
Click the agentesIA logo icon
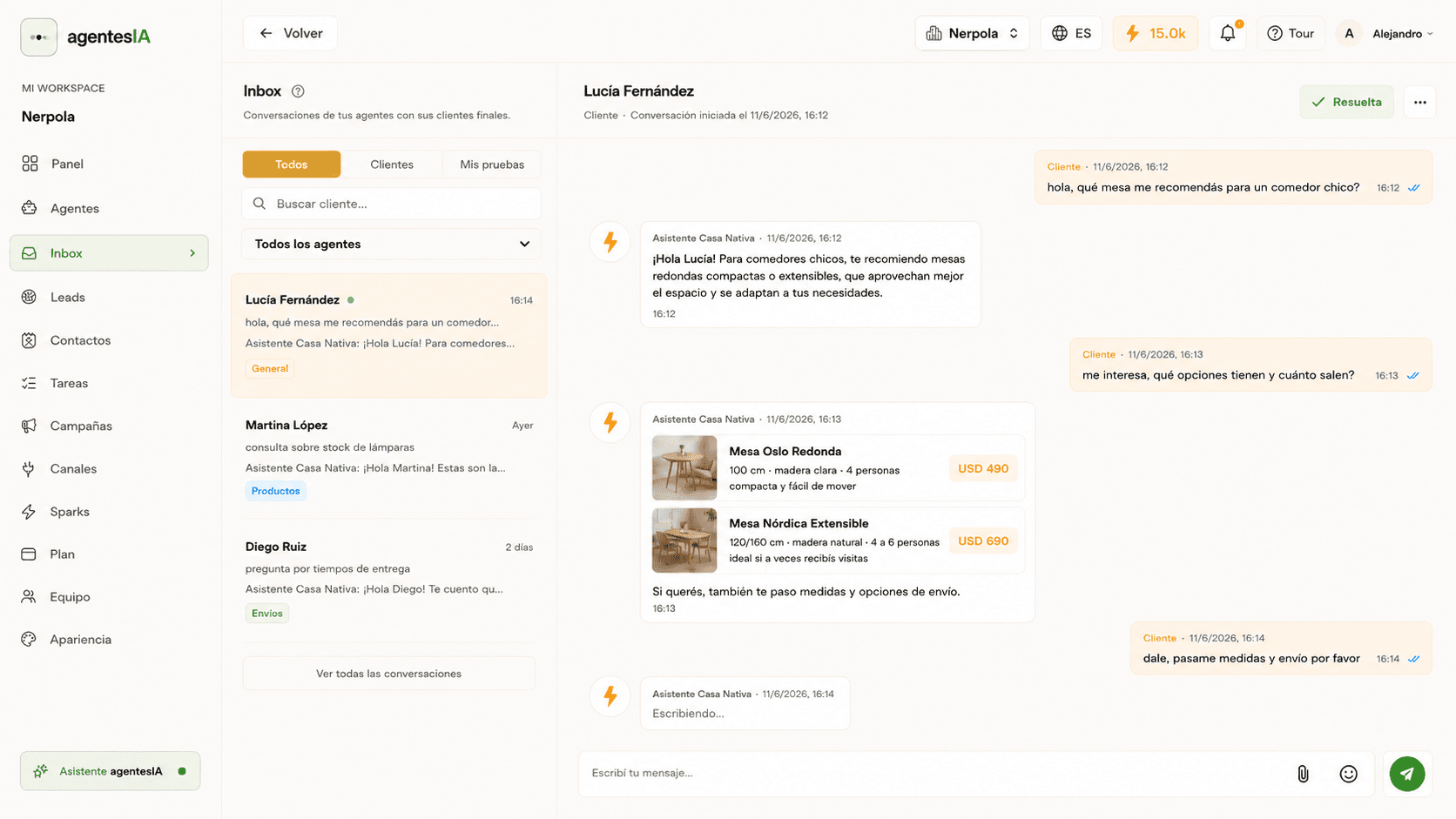(38, 37)
